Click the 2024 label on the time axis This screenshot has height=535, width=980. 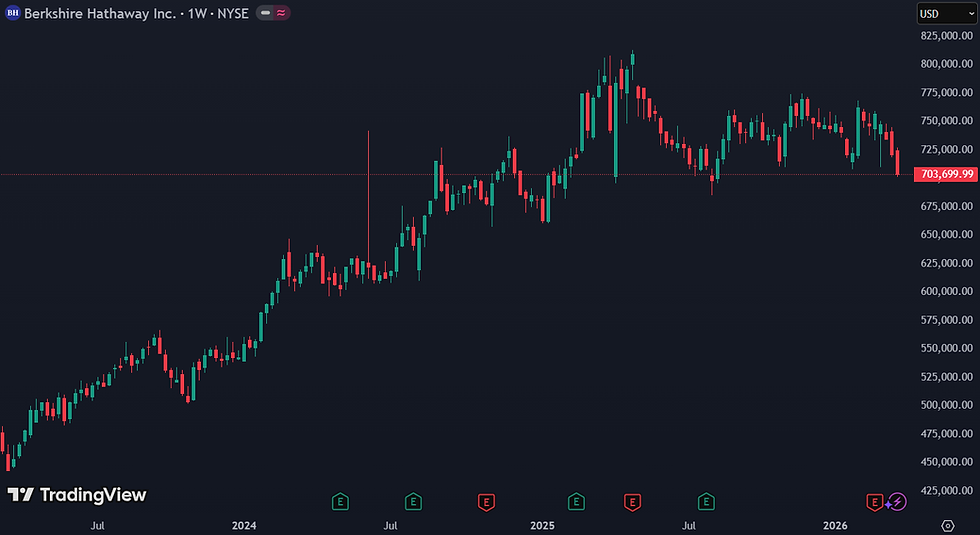tap(244, 526)
